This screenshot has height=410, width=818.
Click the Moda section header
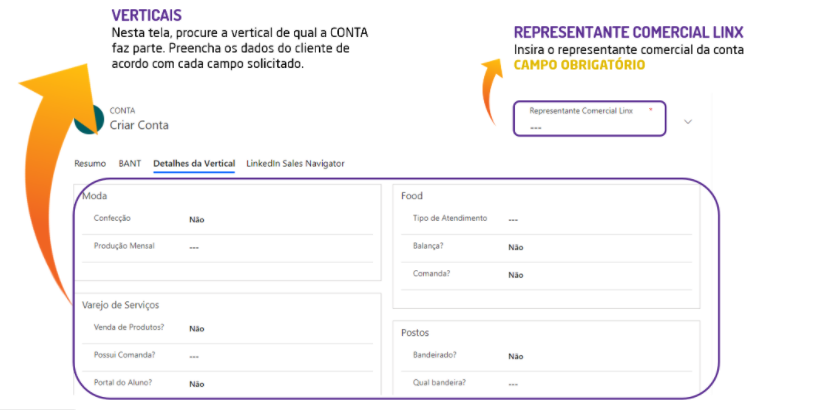[95, 196]
